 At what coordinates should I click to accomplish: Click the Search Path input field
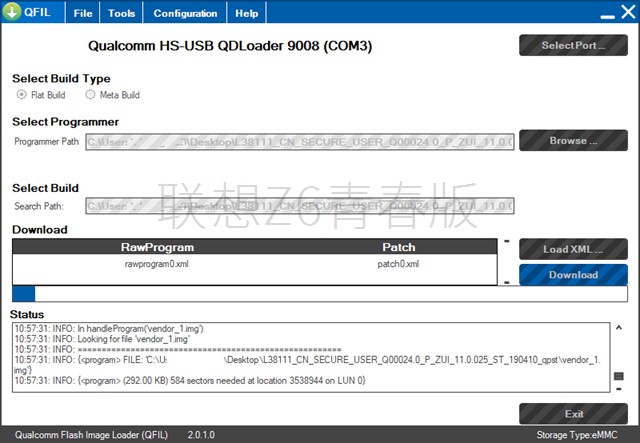pos(300,206)
